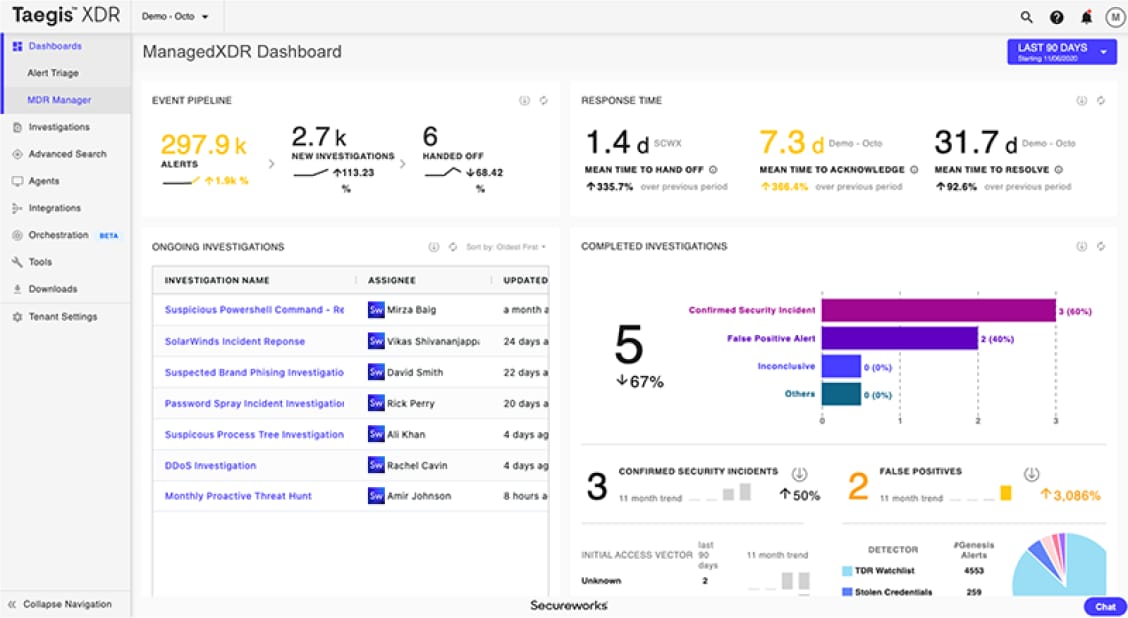Sort by Investigation Name column header
1128x618 pixels.
click(x=217, y=281)
